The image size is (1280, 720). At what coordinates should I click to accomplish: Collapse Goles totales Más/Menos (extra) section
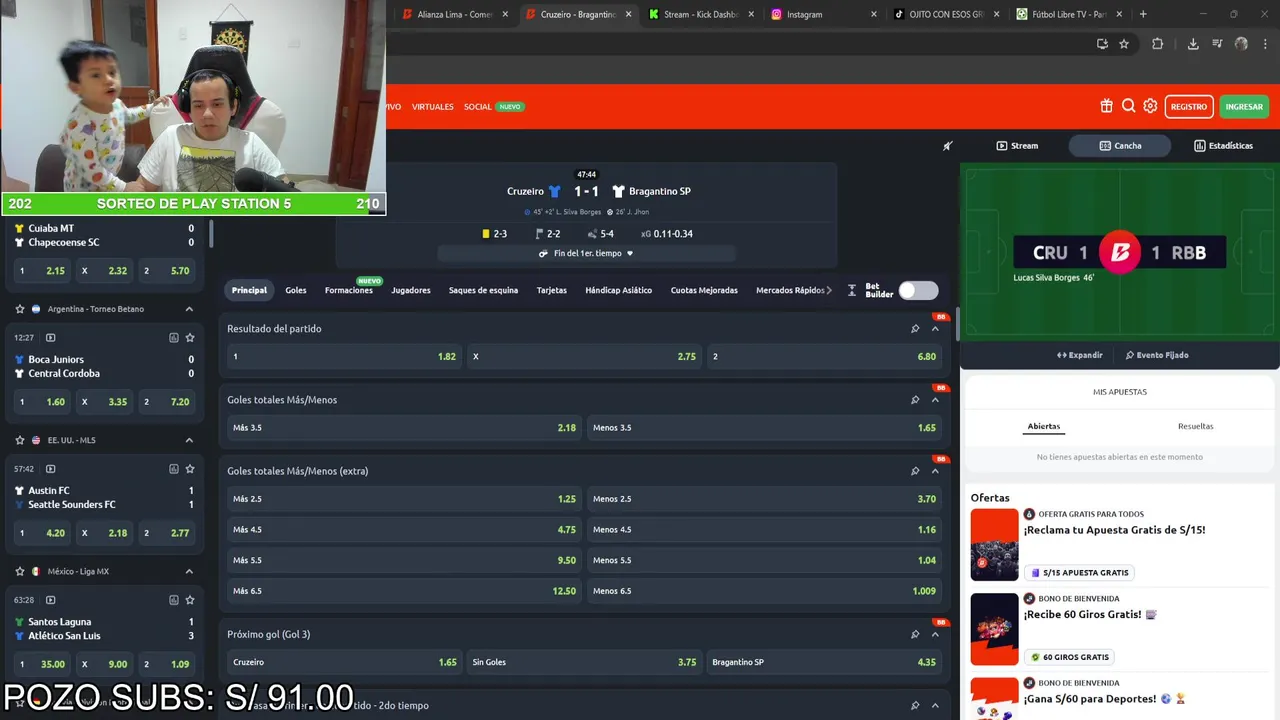click(935, 471)
